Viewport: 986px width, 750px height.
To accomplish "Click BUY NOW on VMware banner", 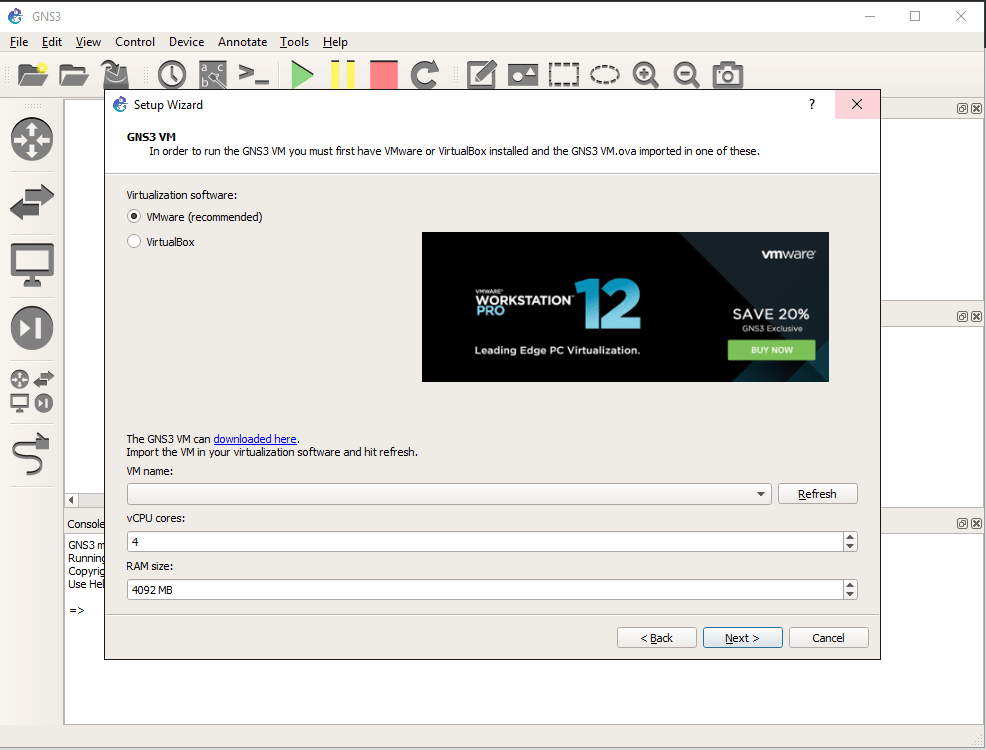I will pyautogui.click(x=772, y=350).
